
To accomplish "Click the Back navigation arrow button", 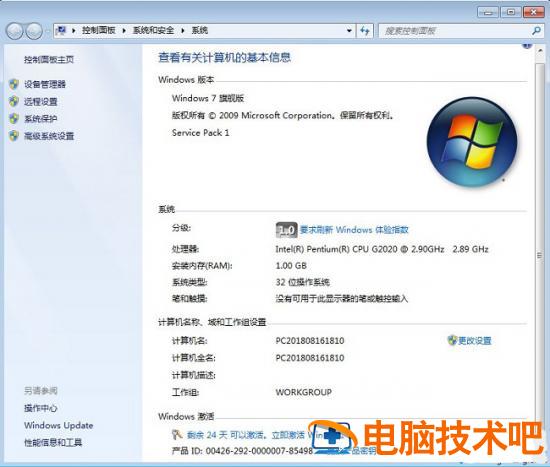I will click(14, 31).
